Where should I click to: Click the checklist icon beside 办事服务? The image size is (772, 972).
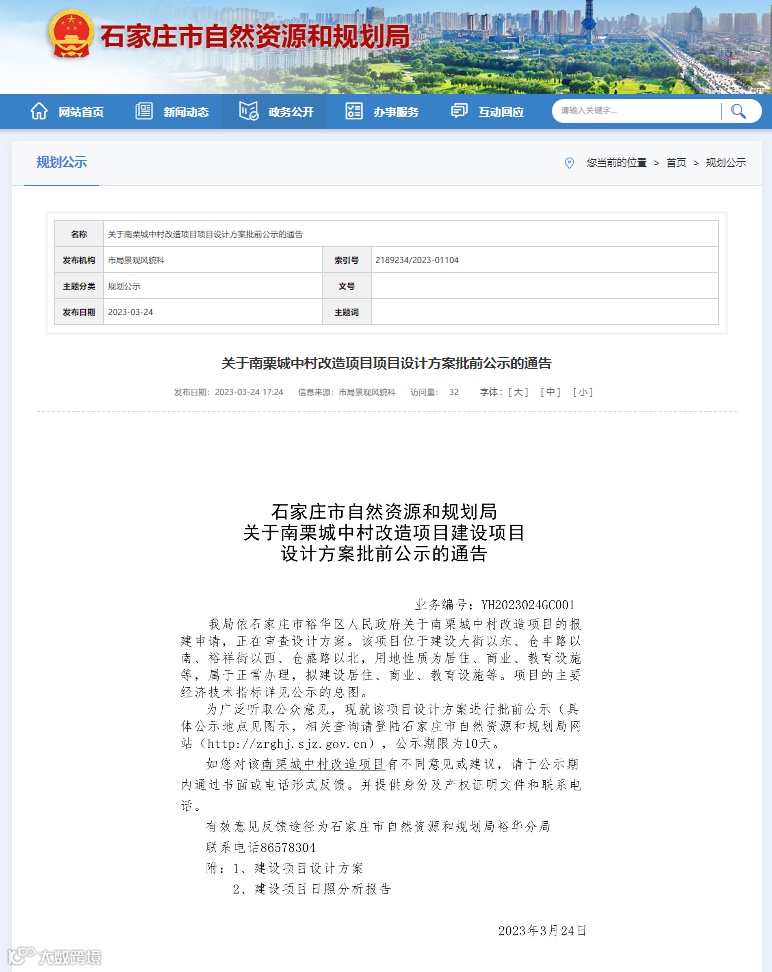[x=353, y=111]
